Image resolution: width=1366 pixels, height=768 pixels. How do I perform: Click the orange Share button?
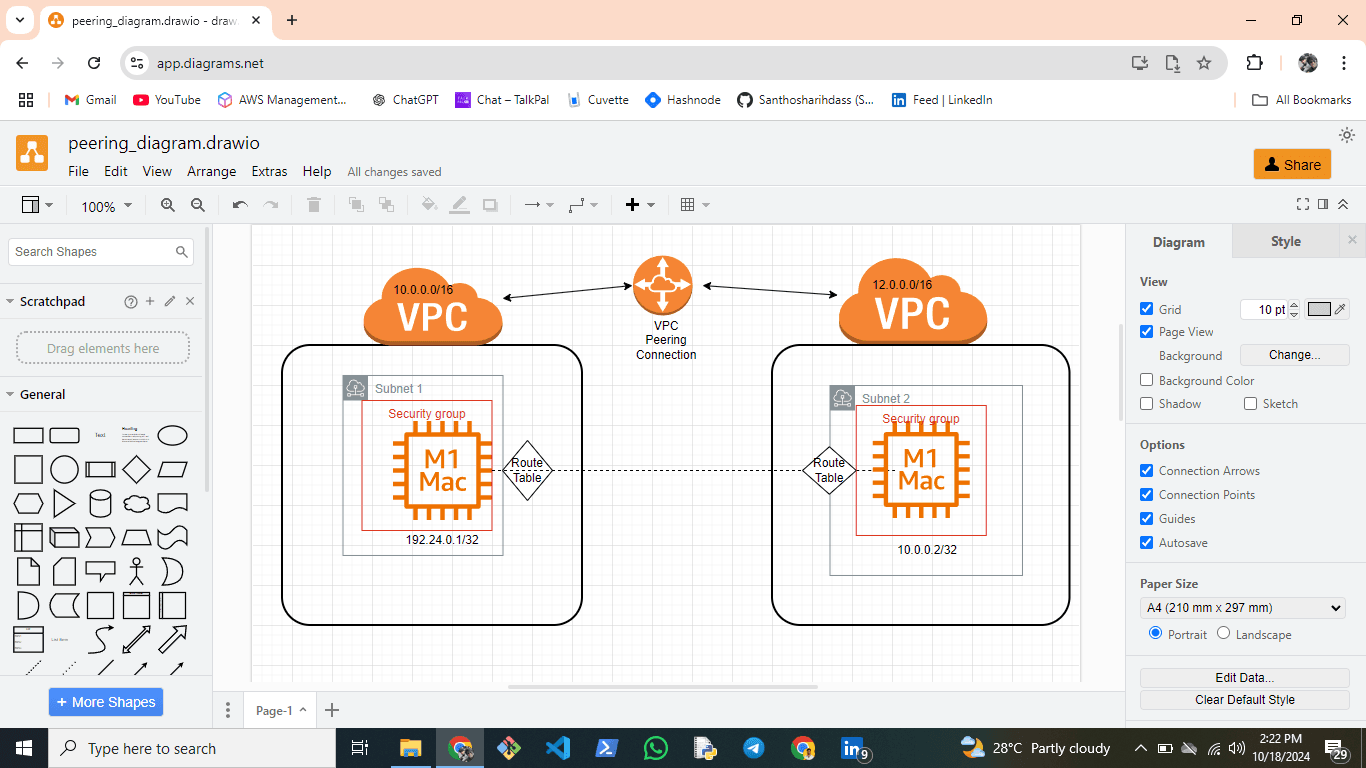click(1292, 165)
